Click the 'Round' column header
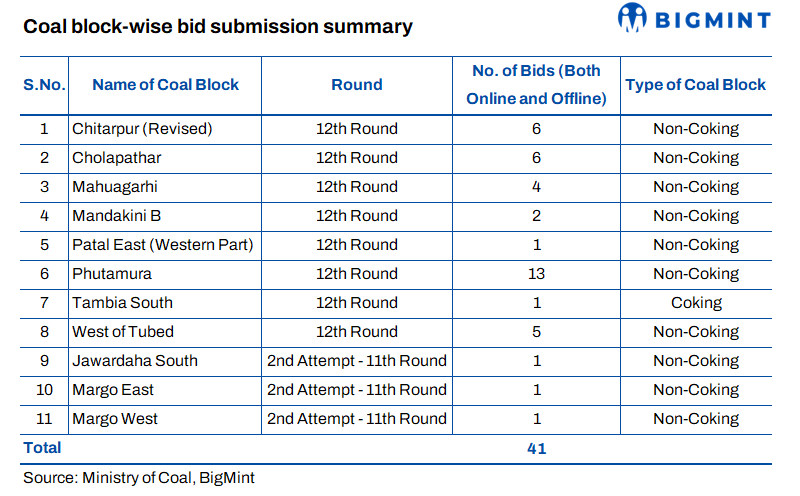Image resolution: width=800 pixels, height=496 pixels. [x=357, y=85]
